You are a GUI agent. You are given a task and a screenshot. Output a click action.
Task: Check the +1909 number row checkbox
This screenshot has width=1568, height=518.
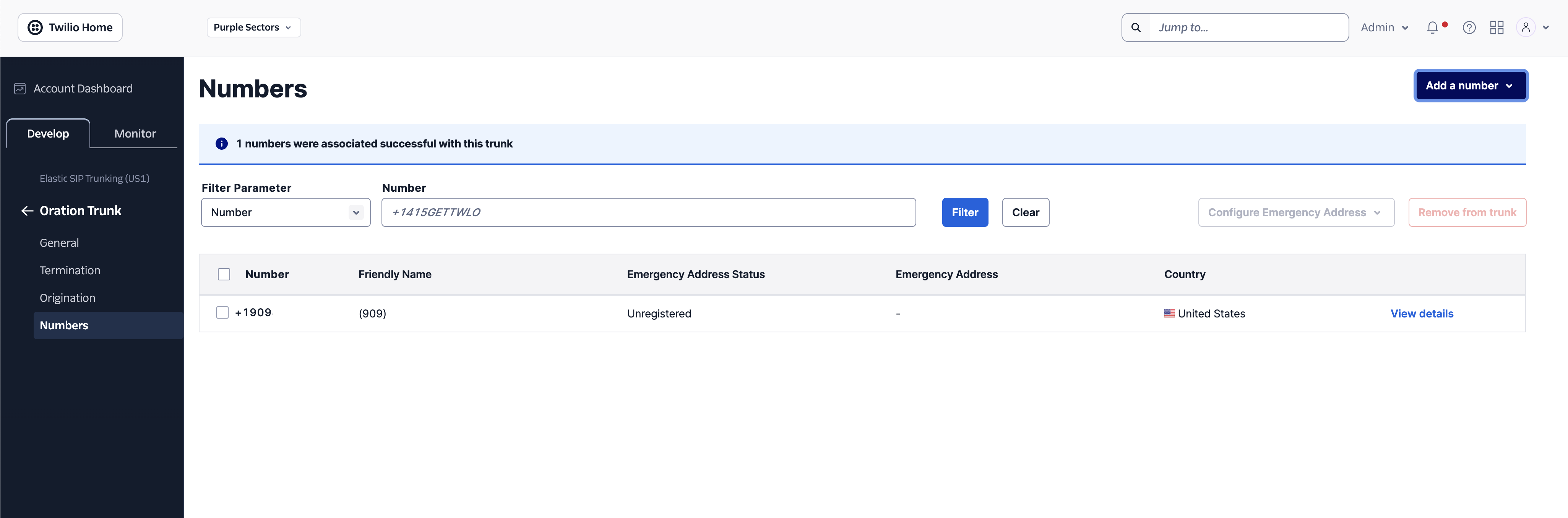[222, 312]
